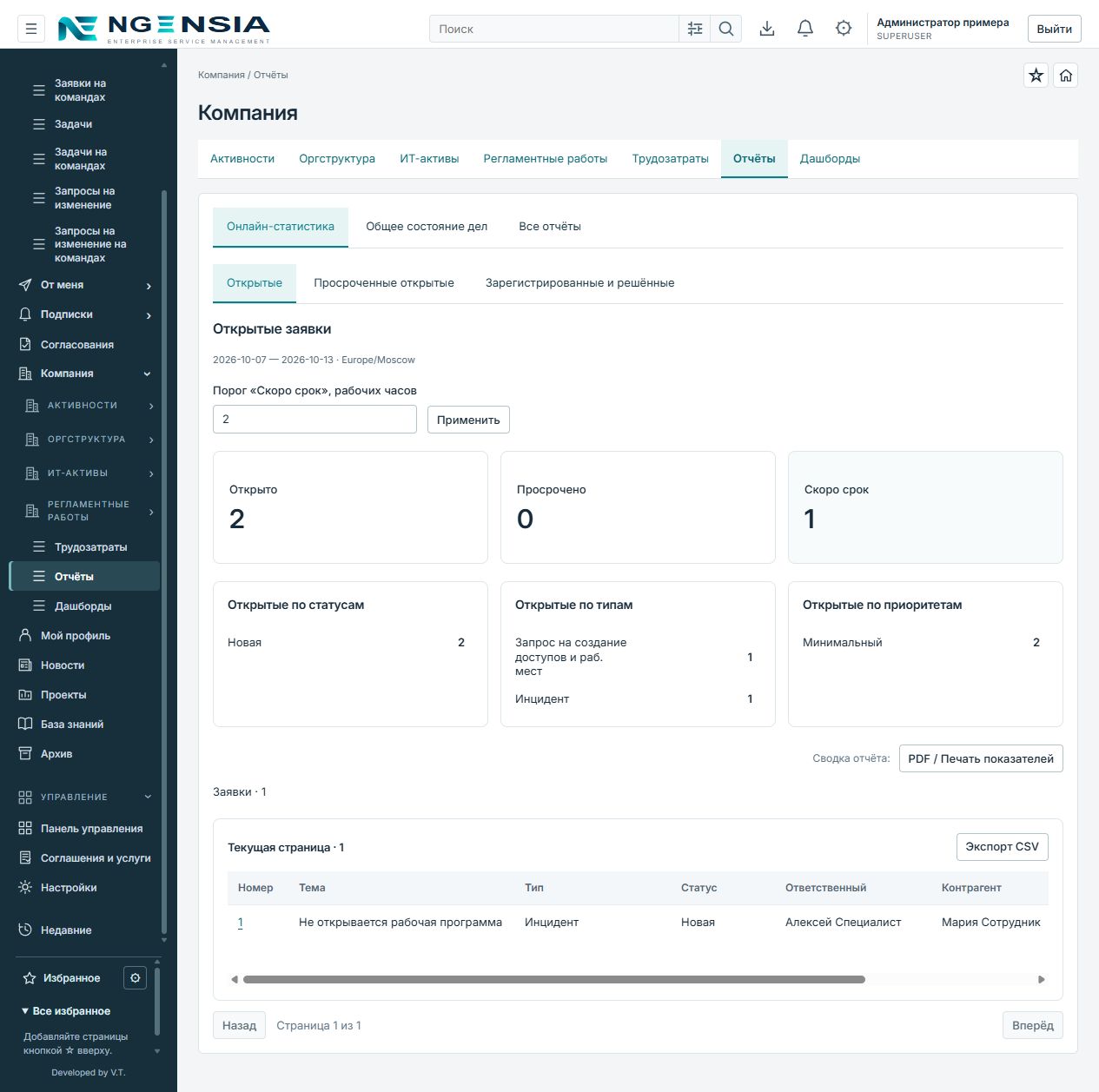This screenshot has height=1092, width=1099.
Task: Add page to favorites with star icon
Action: [1036, 76]
